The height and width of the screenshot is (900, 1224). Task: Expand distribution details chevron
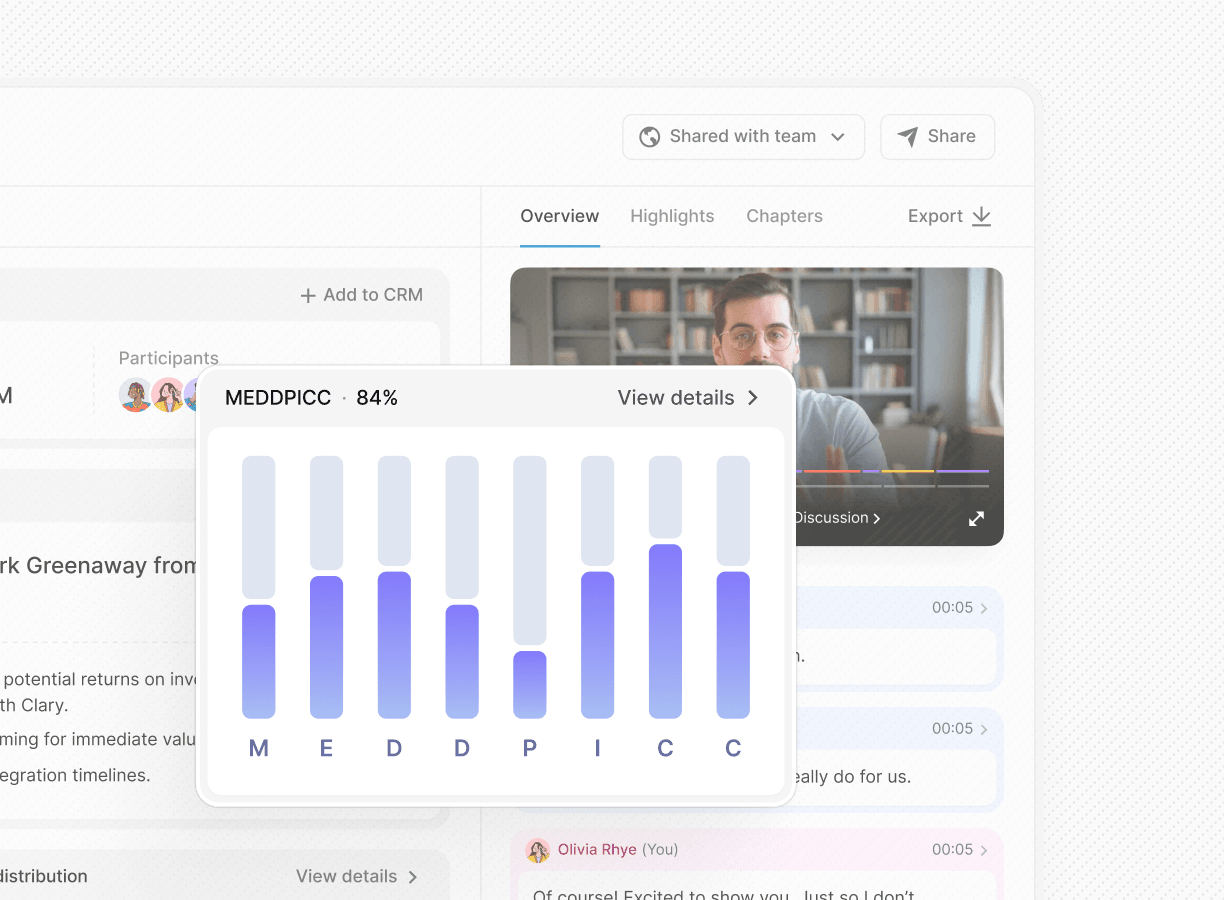point(412,877)
